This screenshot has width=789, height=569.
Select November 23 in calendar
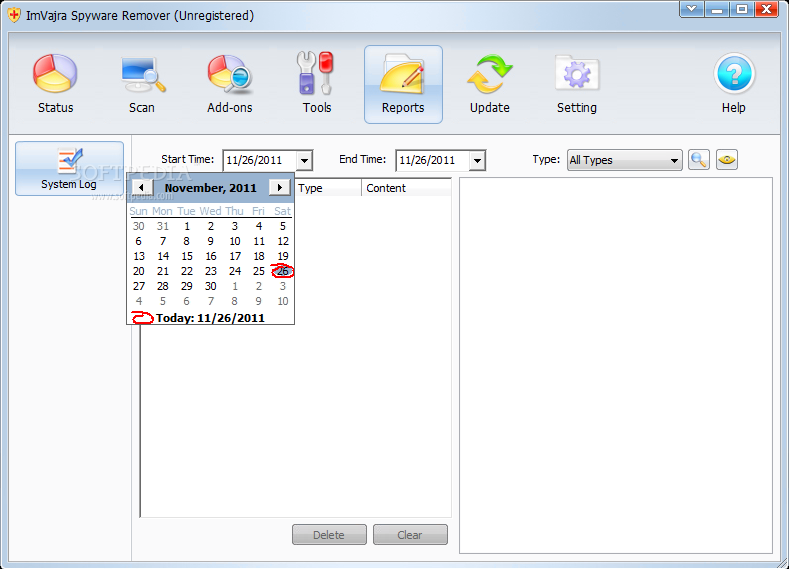[211, 271]
